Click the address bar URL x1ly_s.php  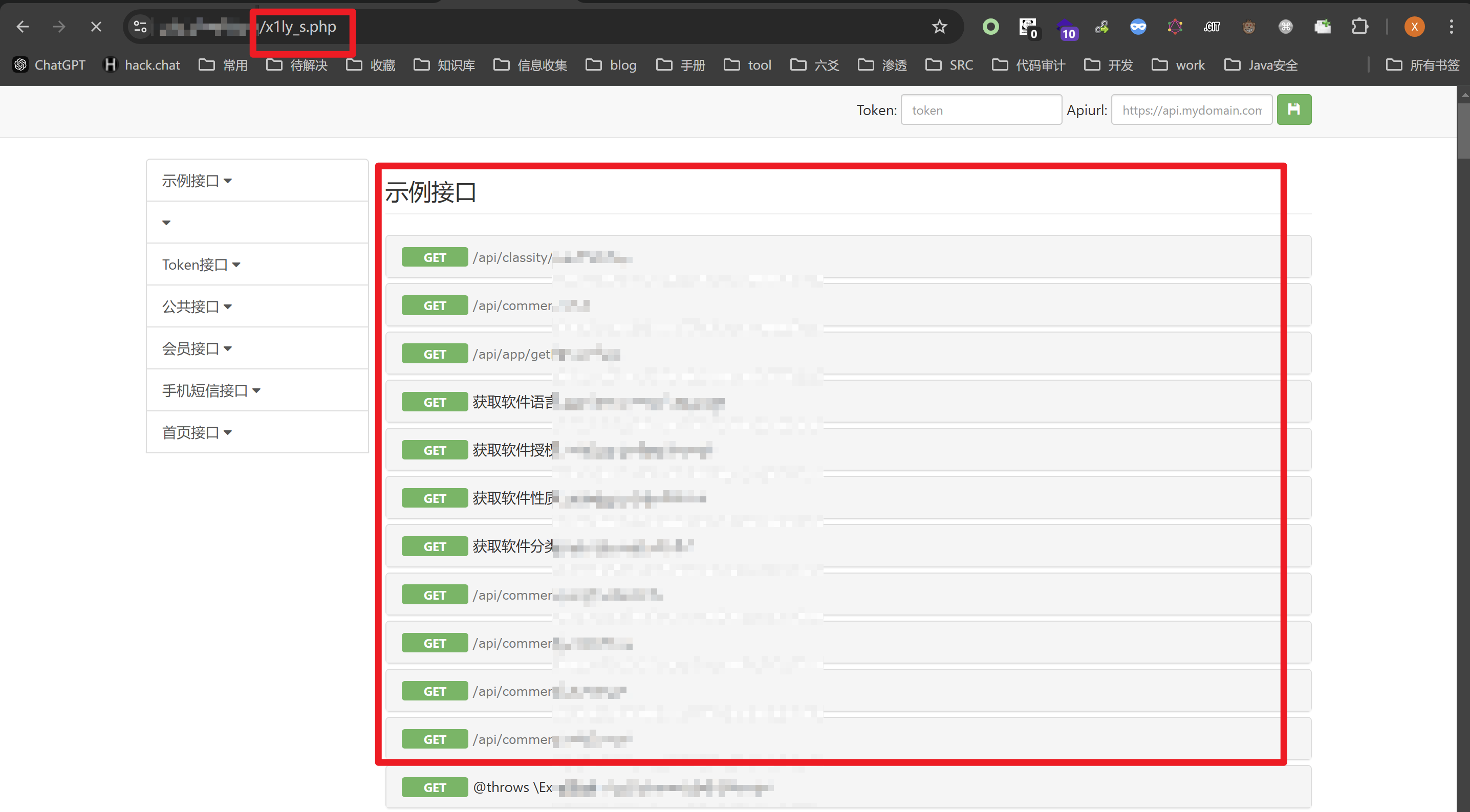point(298,27)
